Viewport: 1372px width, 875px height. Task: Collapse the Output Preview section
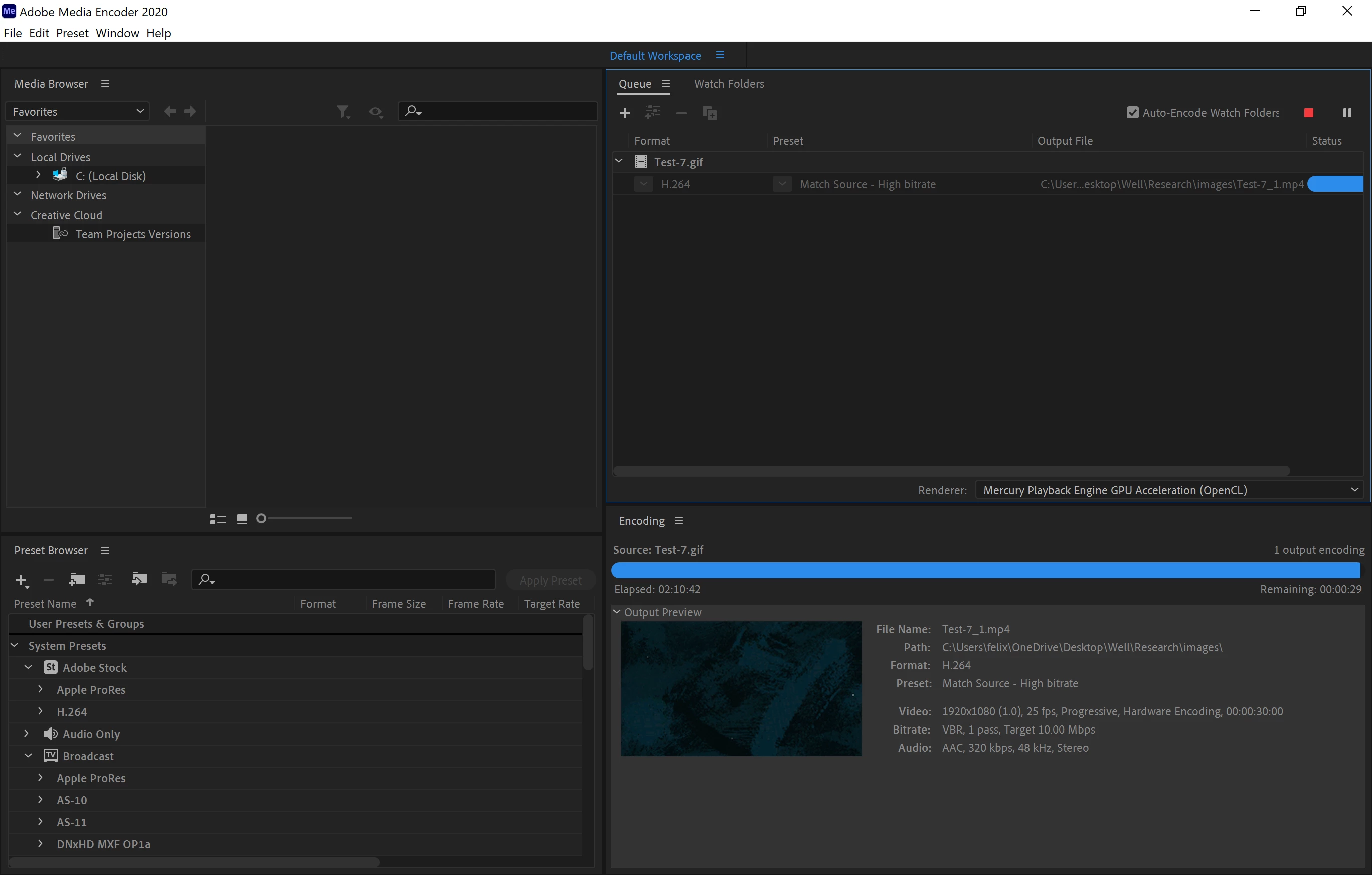click(616, 611)
